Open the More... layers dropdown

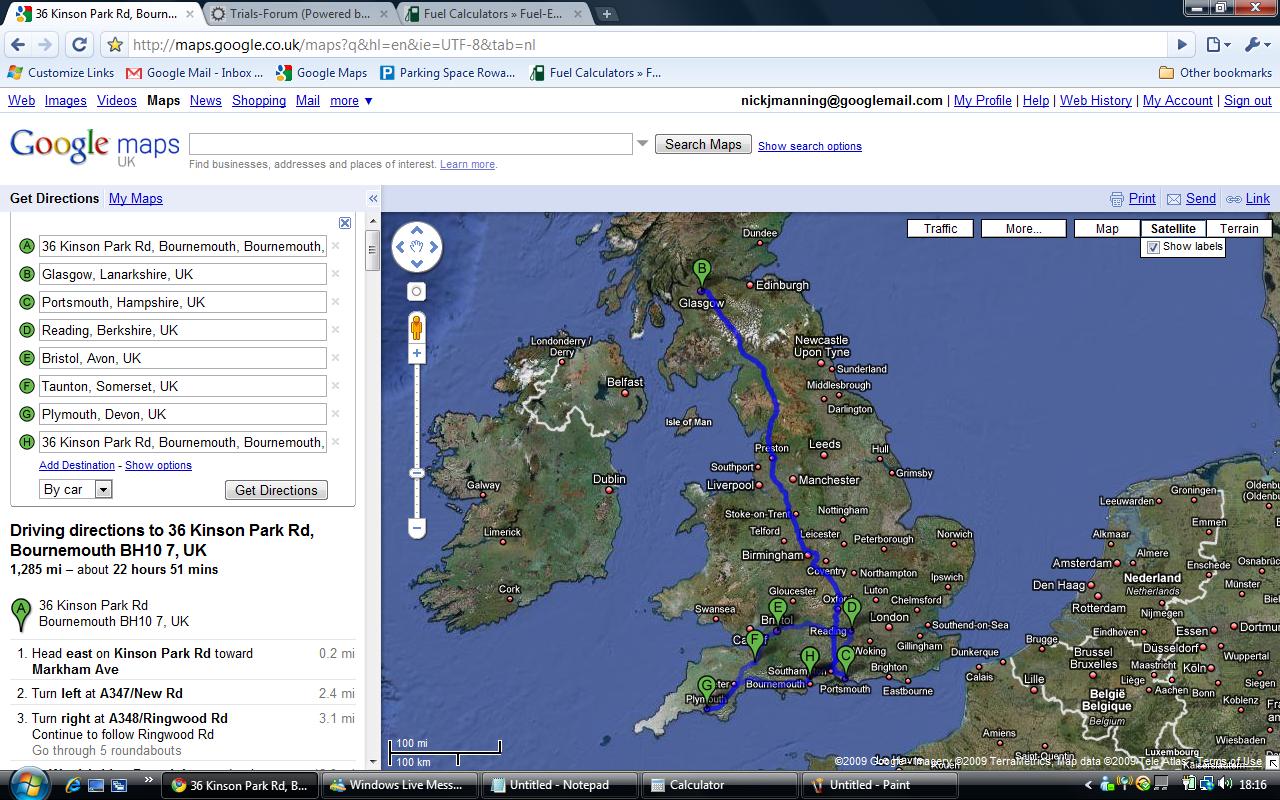1024,229
